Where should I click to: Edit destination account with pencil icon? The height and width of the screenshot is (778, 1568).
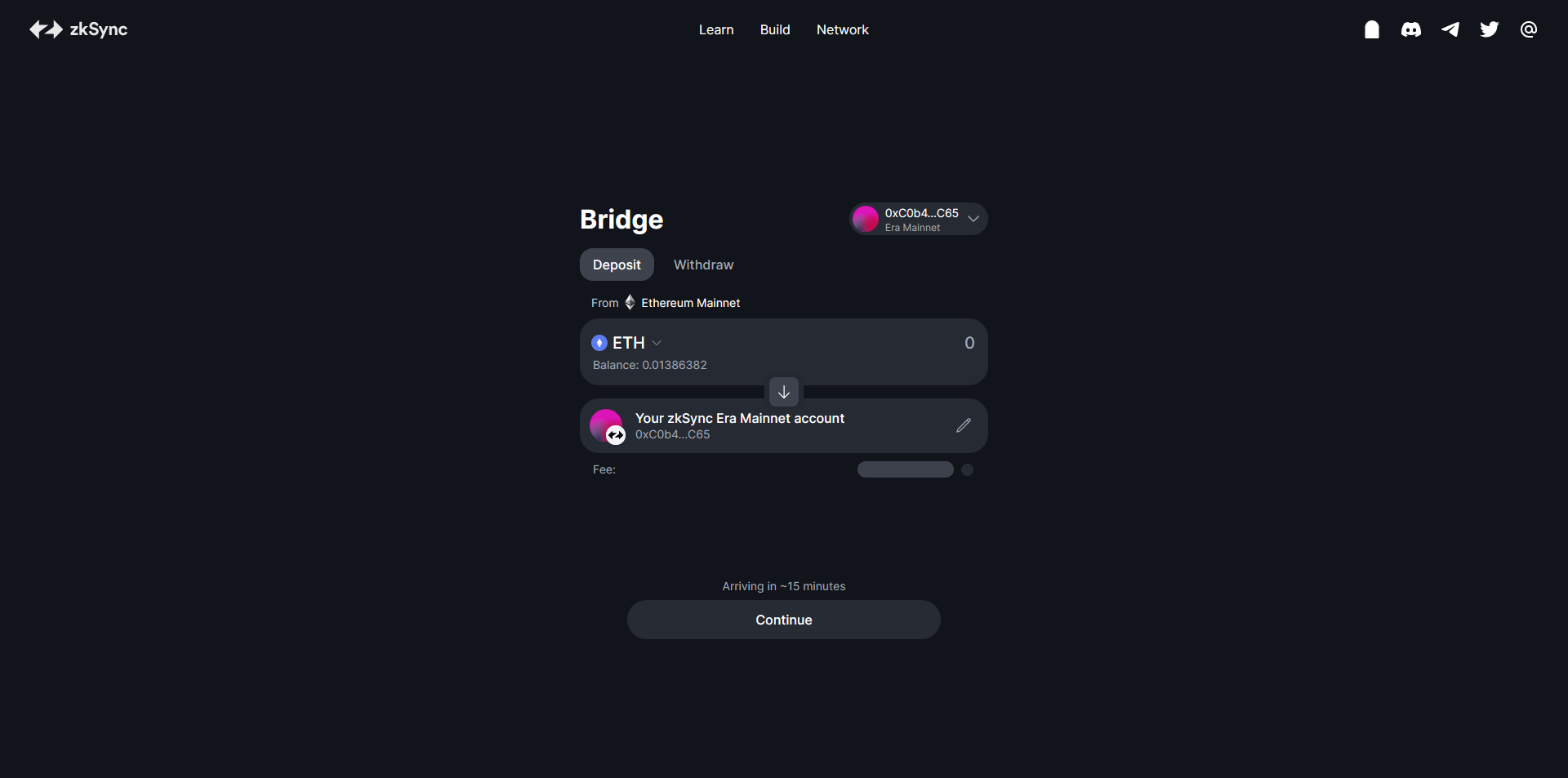[964, 425]
